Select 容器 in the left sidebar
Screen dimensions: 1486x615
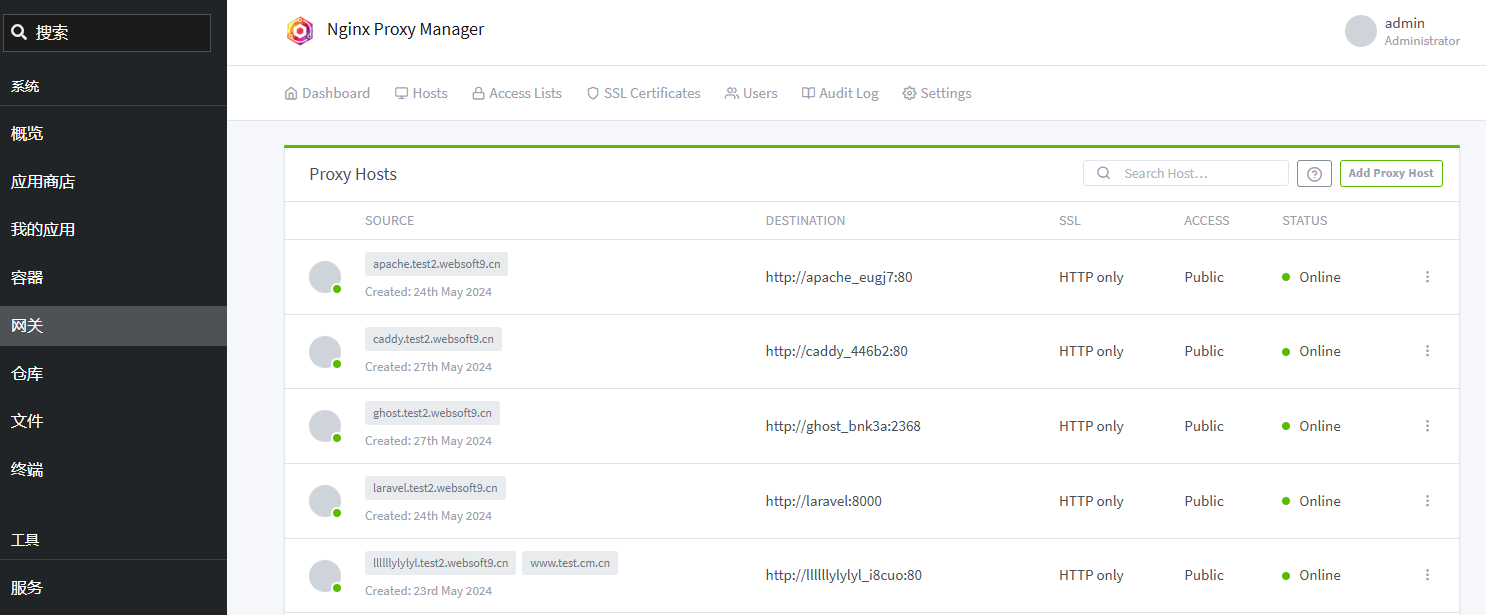click(27, 278)
